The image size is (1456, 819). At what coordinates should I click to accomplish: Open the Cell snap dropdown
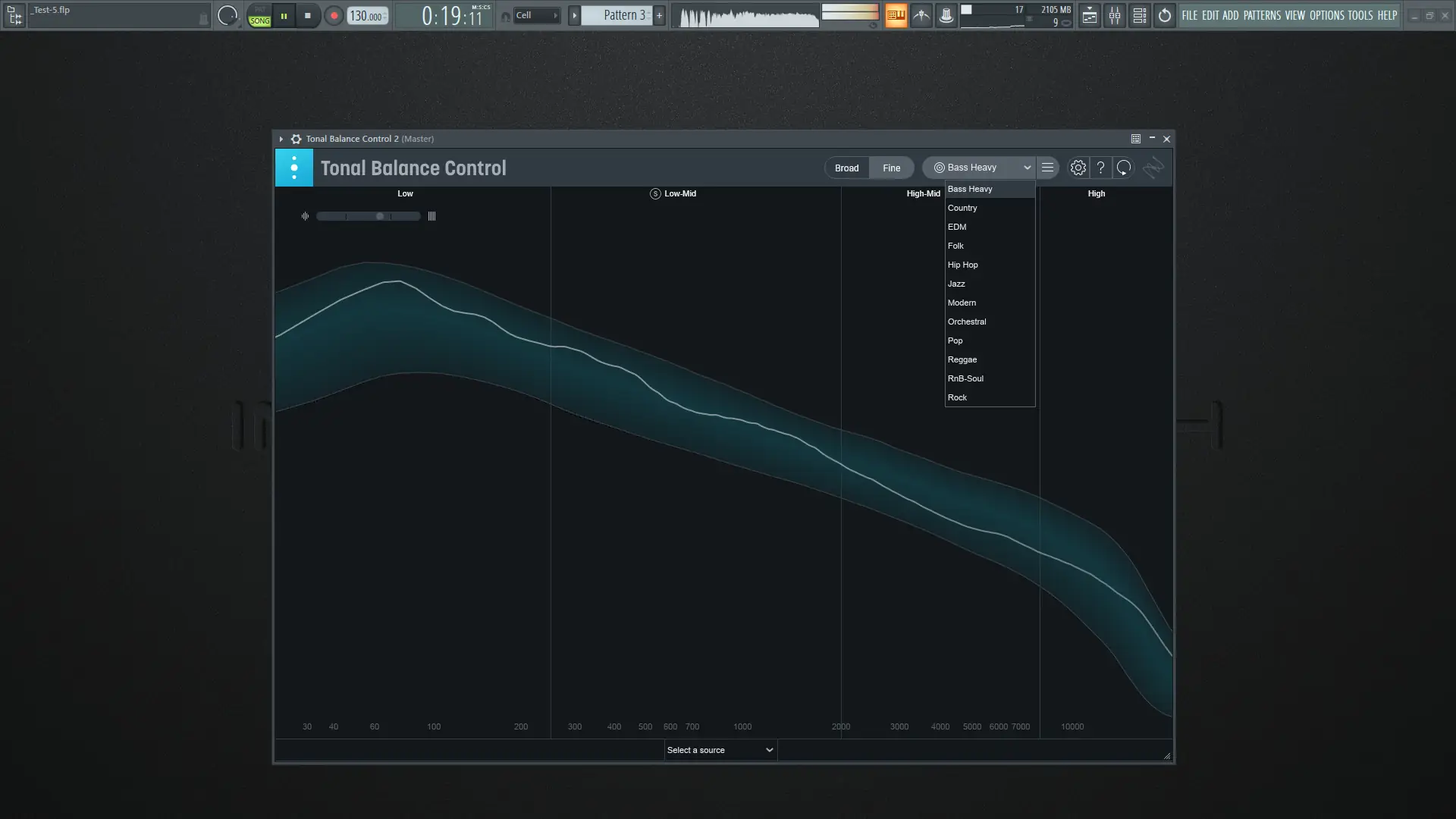coord(536,15)
